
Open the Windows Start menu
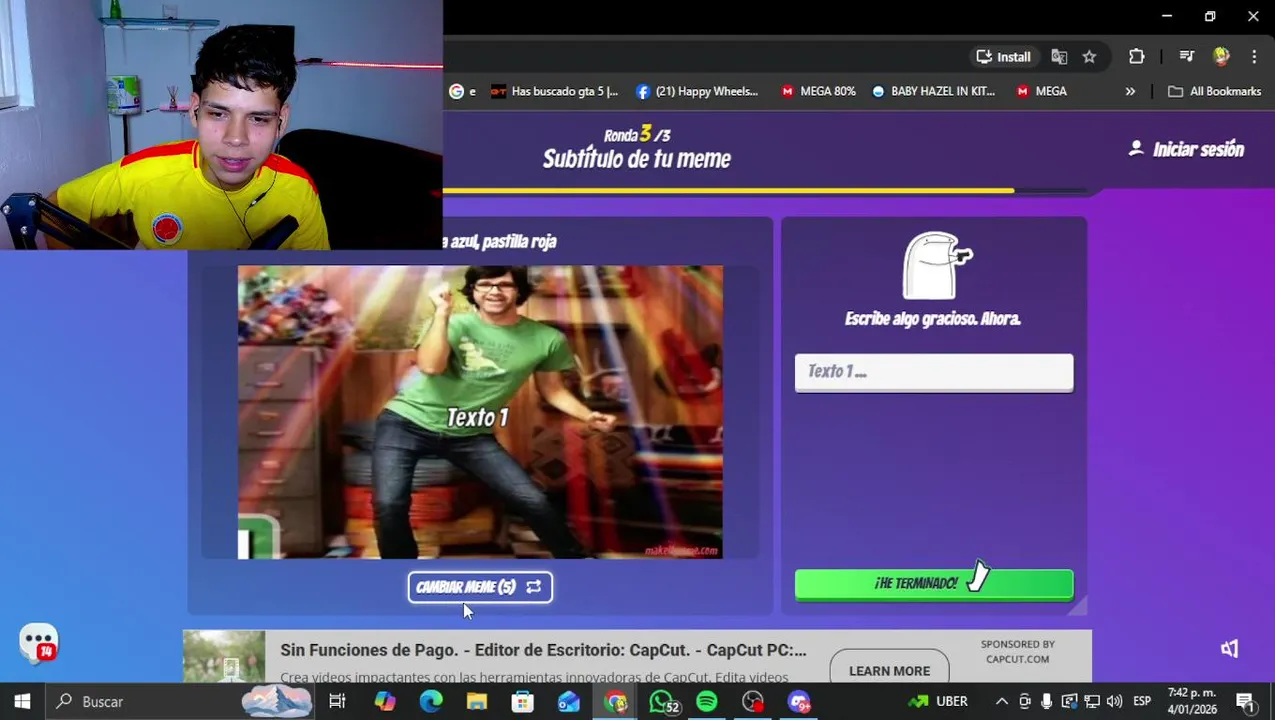tap(22, 702)
